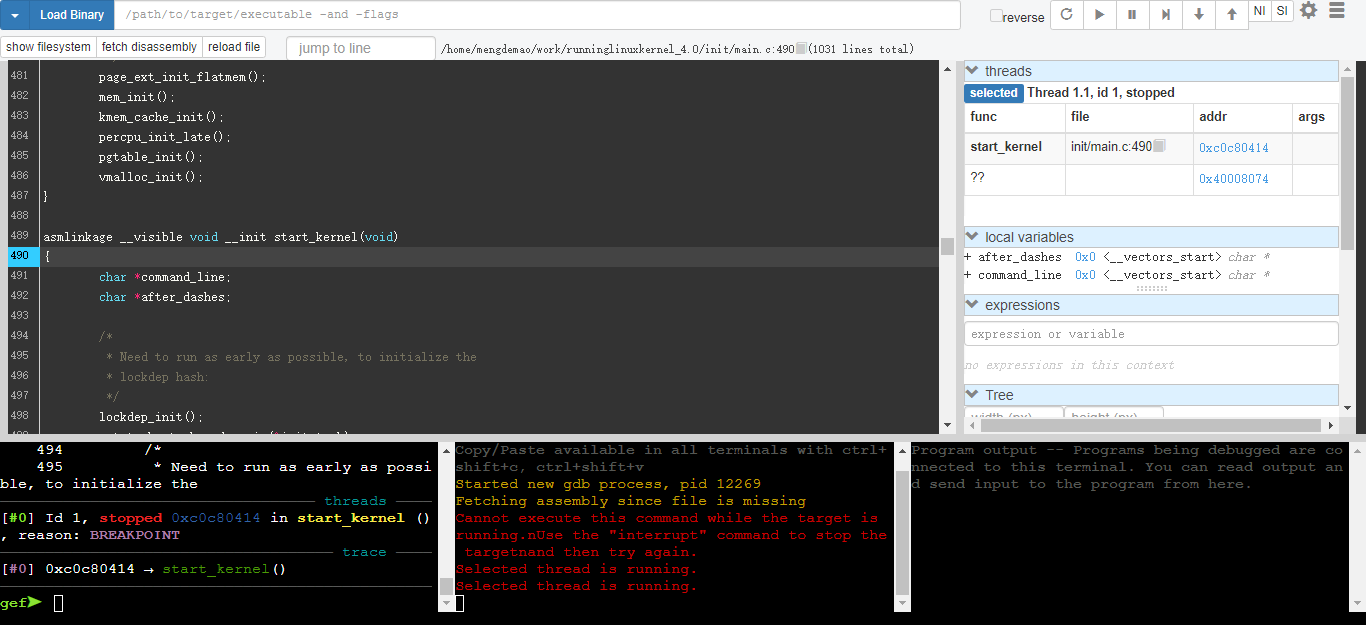Collapse the local variables section
Screen dimensions: 1366x625
click(x=972, y=237)
